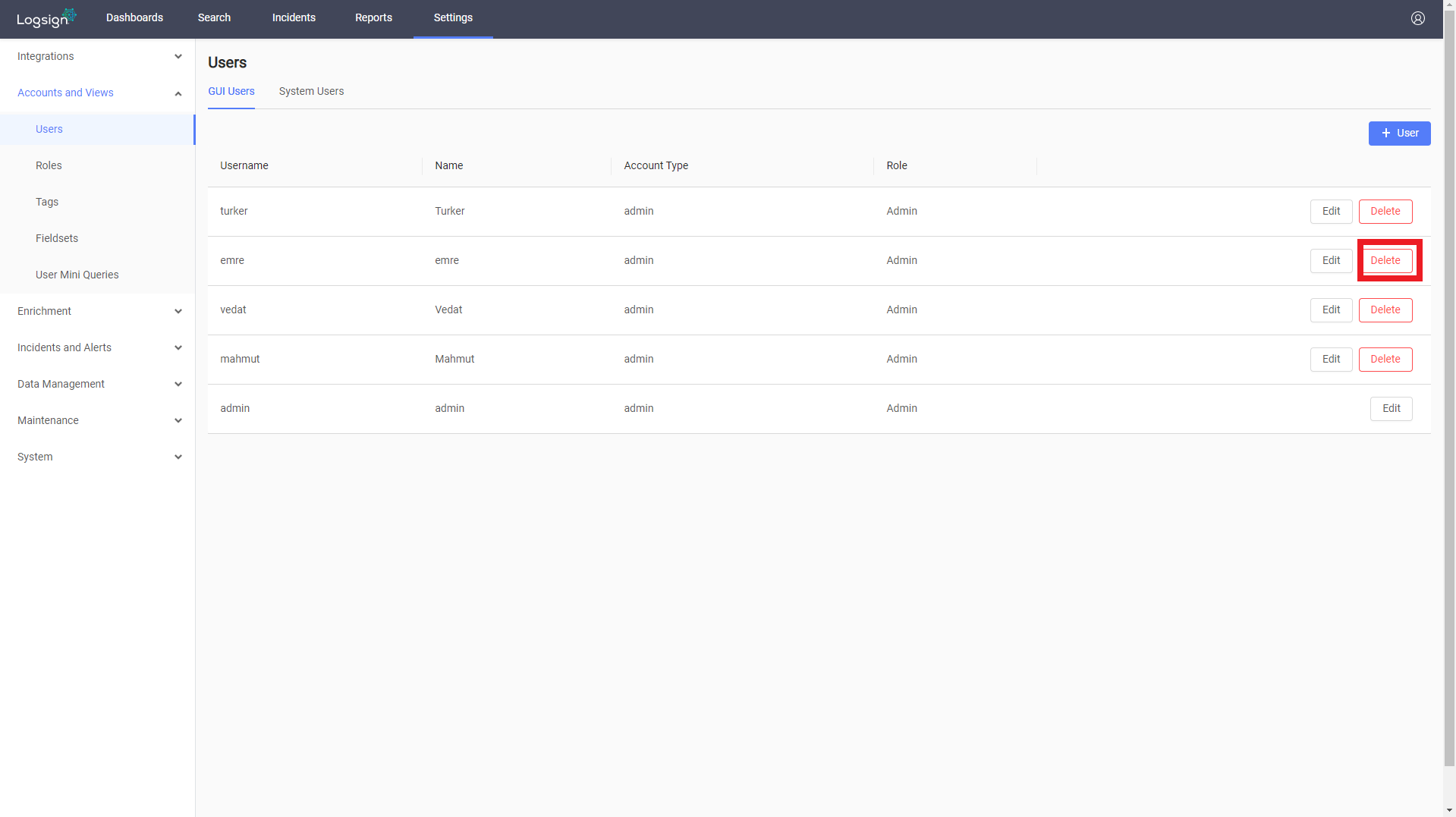Edit the emre user
1456x817 pixels.
point(1331,260)
